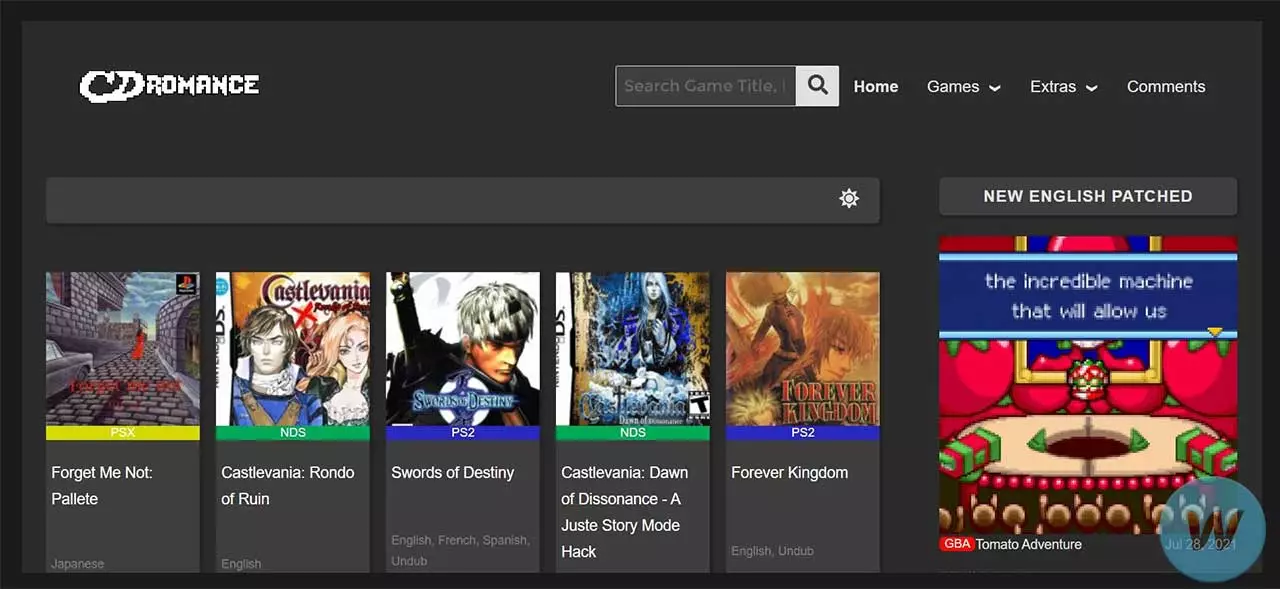Click the NDS label under Castlevania: Dawn of Dissonance

coord(633,433)
